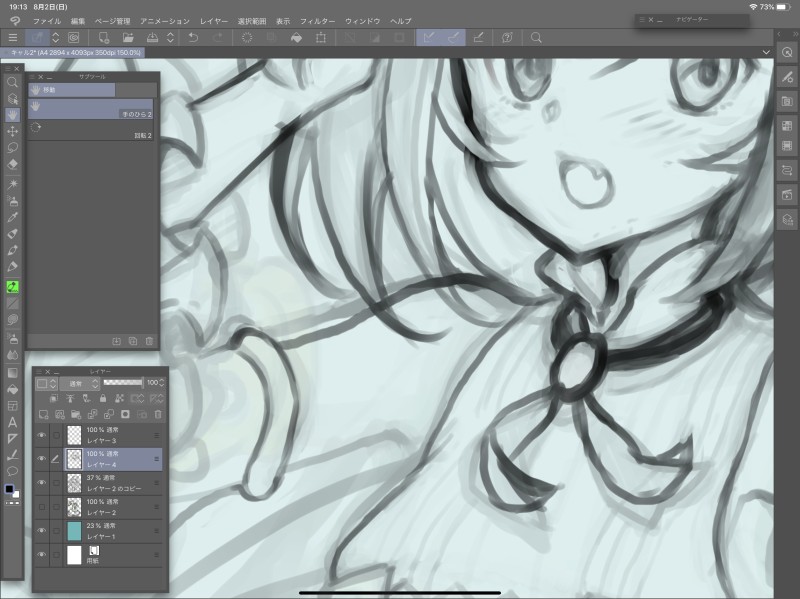Open the レイヤー menu

214,21
